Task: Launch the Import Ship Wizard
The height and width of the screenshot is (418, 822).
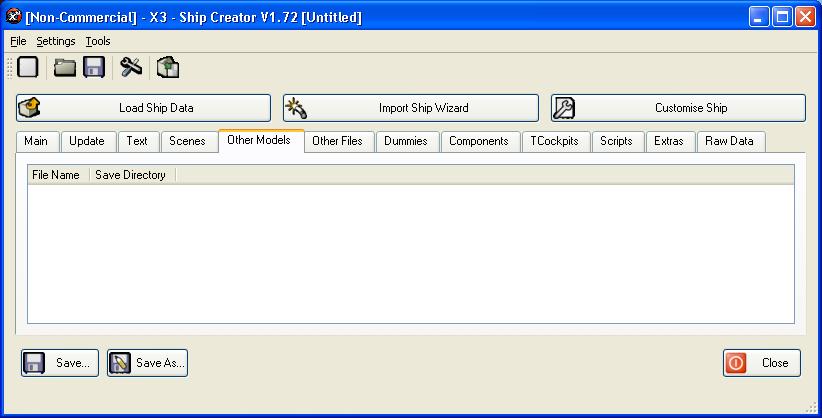Action: coord(410,108)
